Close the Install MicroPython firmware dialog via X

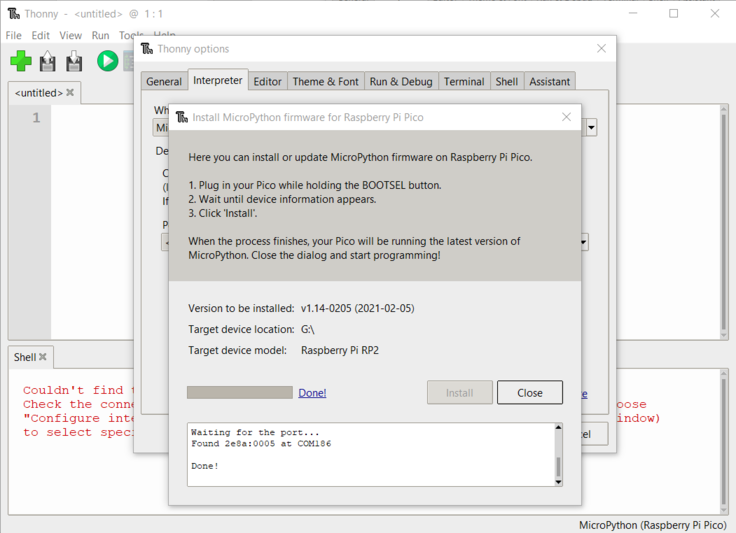coord(567,117)
